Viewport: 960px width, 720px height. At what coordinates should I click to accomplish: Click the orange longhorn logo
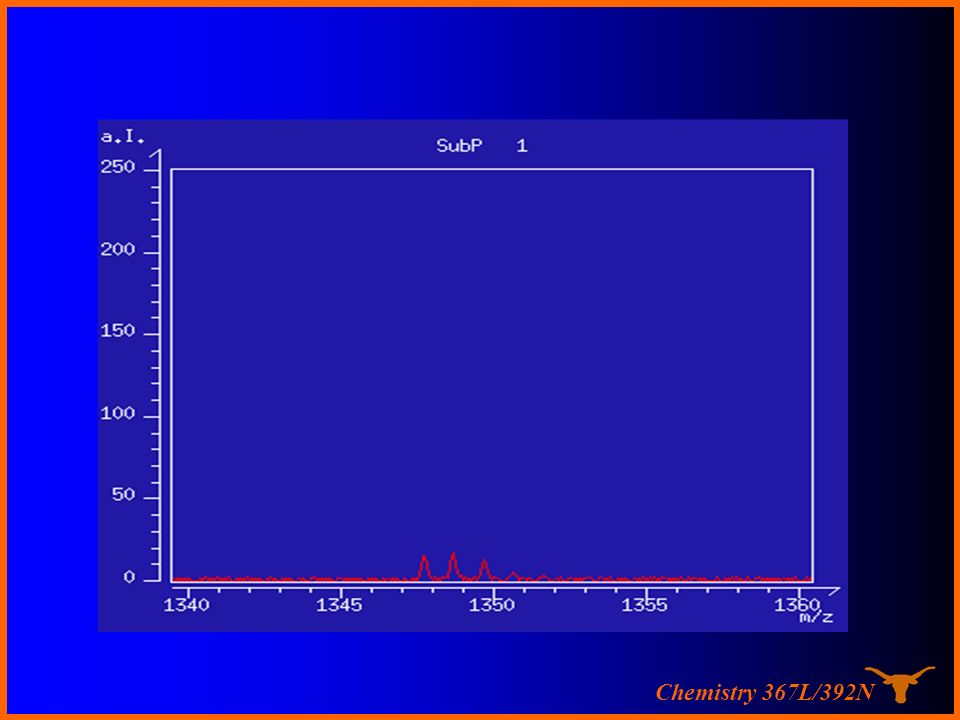[900, 684]
